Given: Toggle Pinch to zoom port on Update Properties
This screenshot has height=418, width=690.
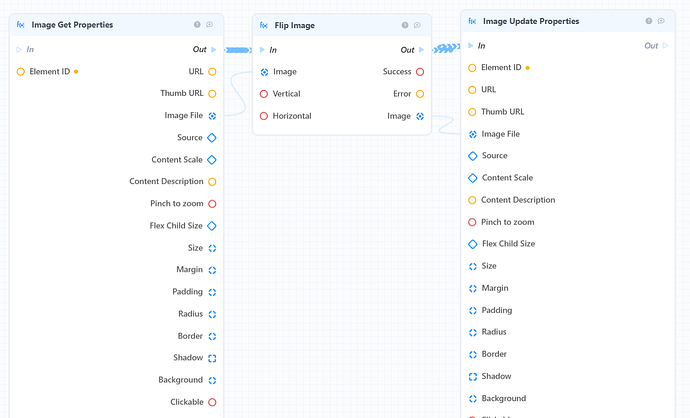Looking at the screenshot, I should [472, 222].
